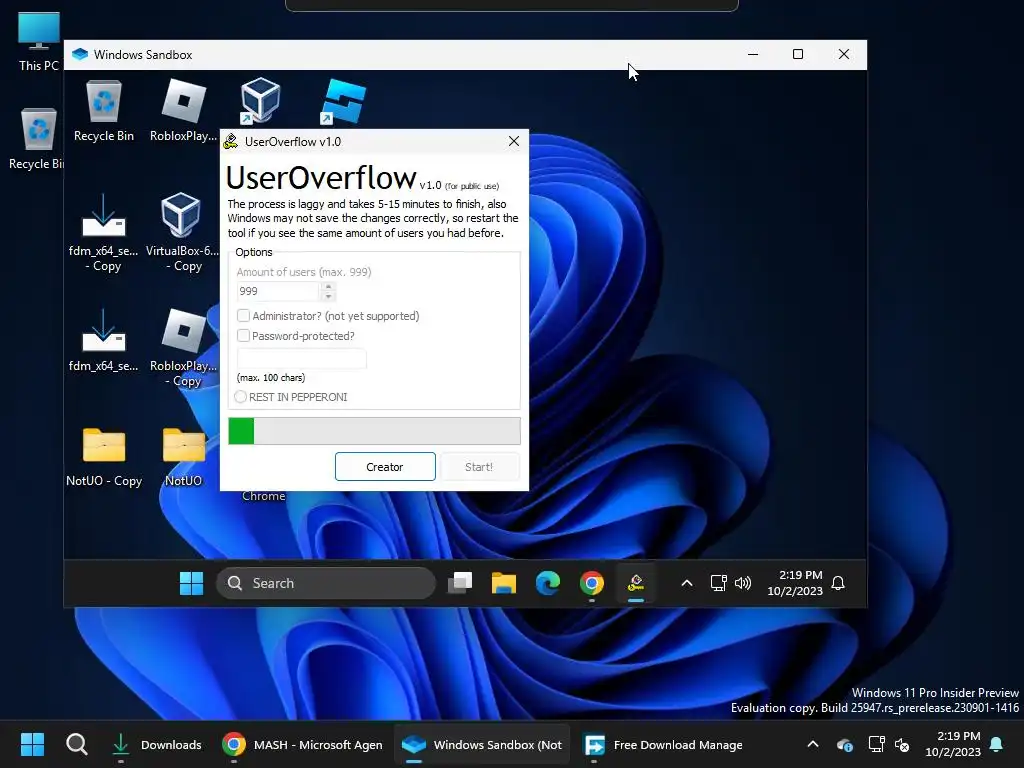Open host clock and date

click(x=953, y=744)
